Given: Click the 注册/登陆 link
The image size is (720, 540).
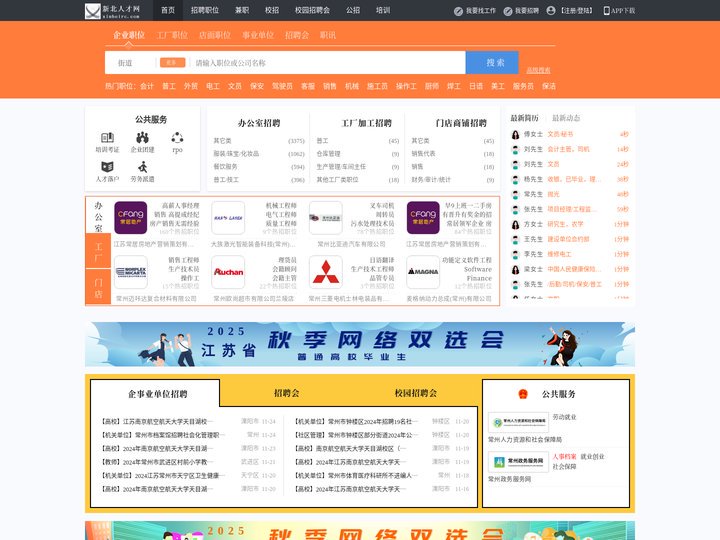Looking at the screenshot, I should (x=577, y=11).
